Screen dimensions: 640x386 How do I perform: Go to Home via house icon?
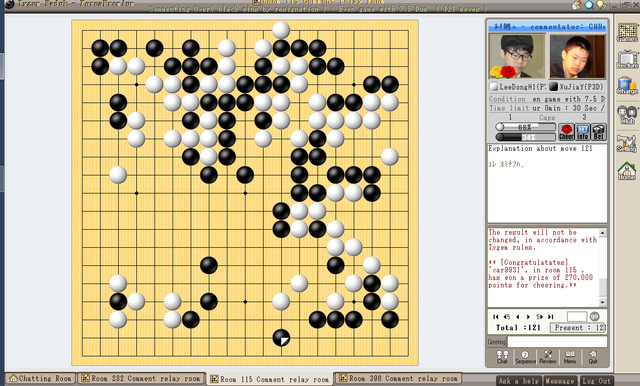coord(627,171)
